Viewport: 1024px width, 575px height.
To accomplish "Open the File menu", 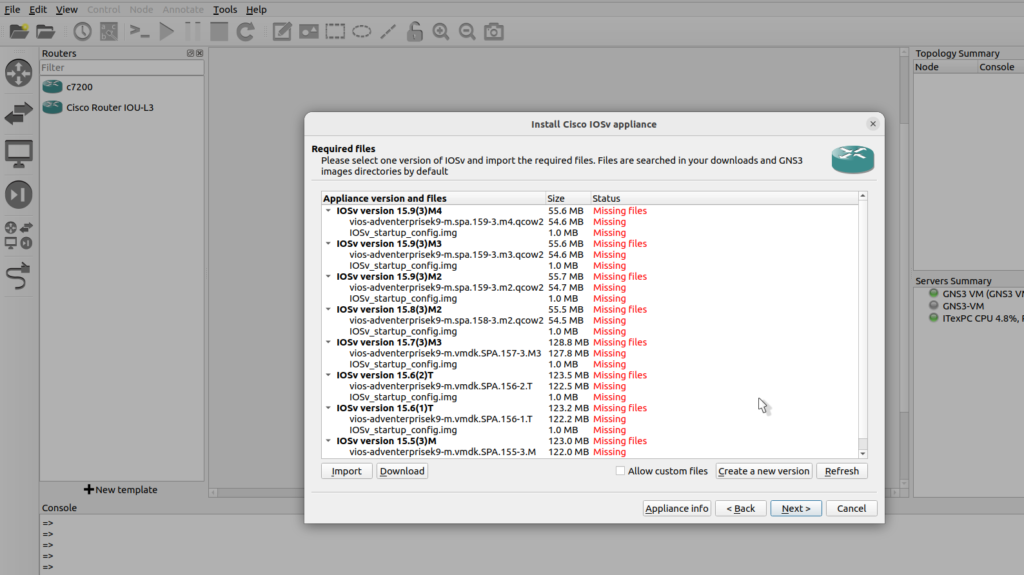I will (12, 9).
